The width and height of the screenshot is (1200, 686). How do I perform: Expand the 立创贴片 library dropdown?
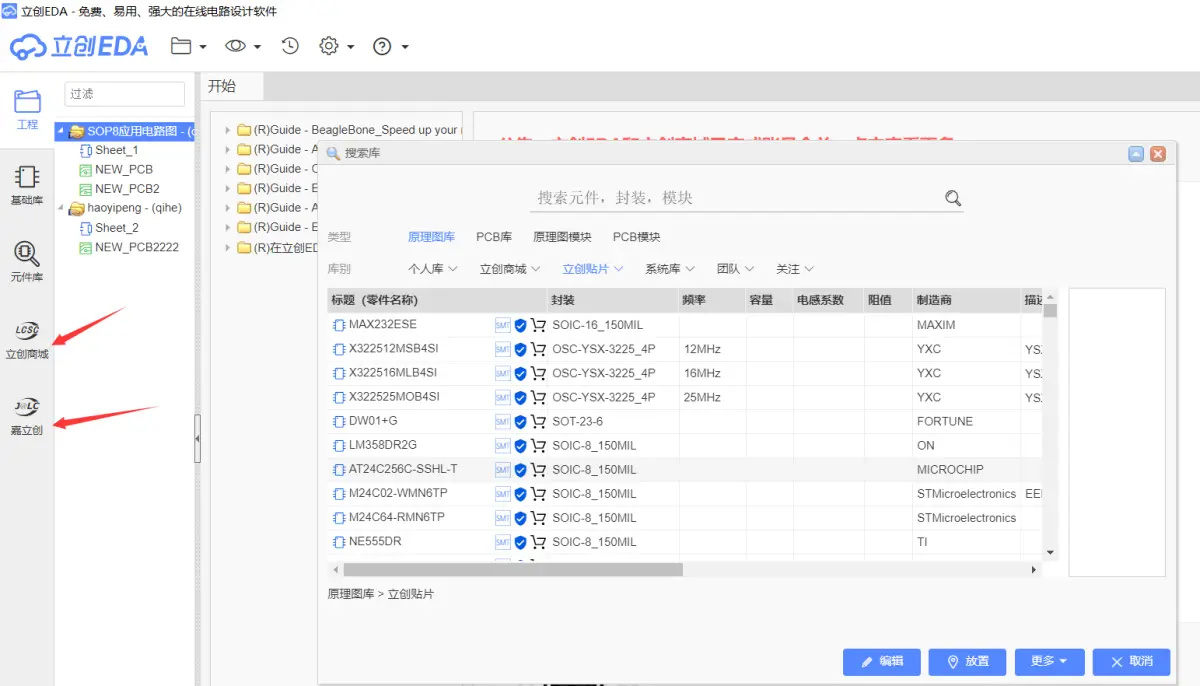[x=593, y=269]
